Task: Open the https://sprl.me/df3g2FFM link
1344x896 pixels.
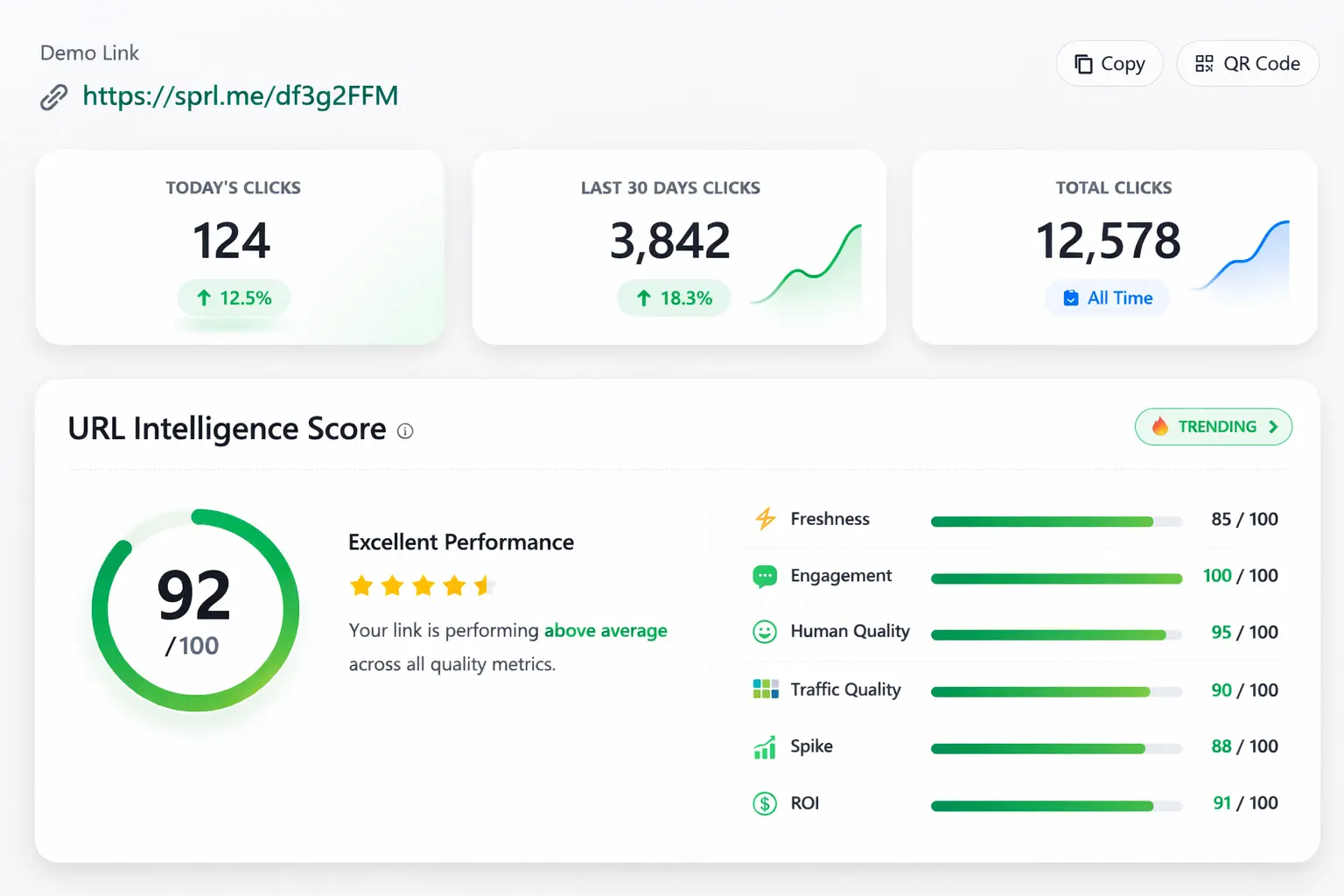Action: click(x=241, y=96)
